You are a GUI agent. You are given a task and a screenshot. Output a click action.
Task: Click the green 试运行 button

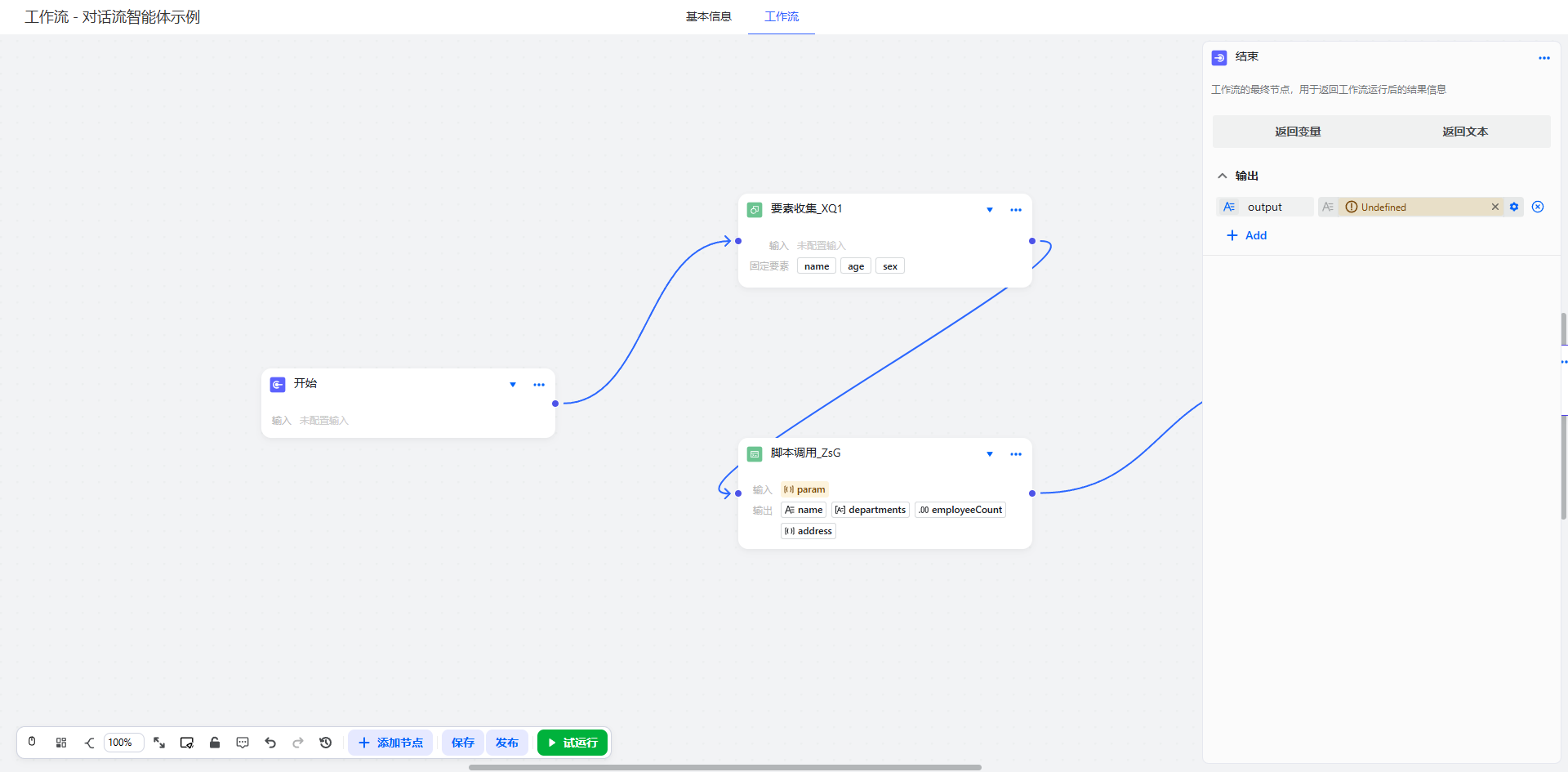tap(572, 743)
